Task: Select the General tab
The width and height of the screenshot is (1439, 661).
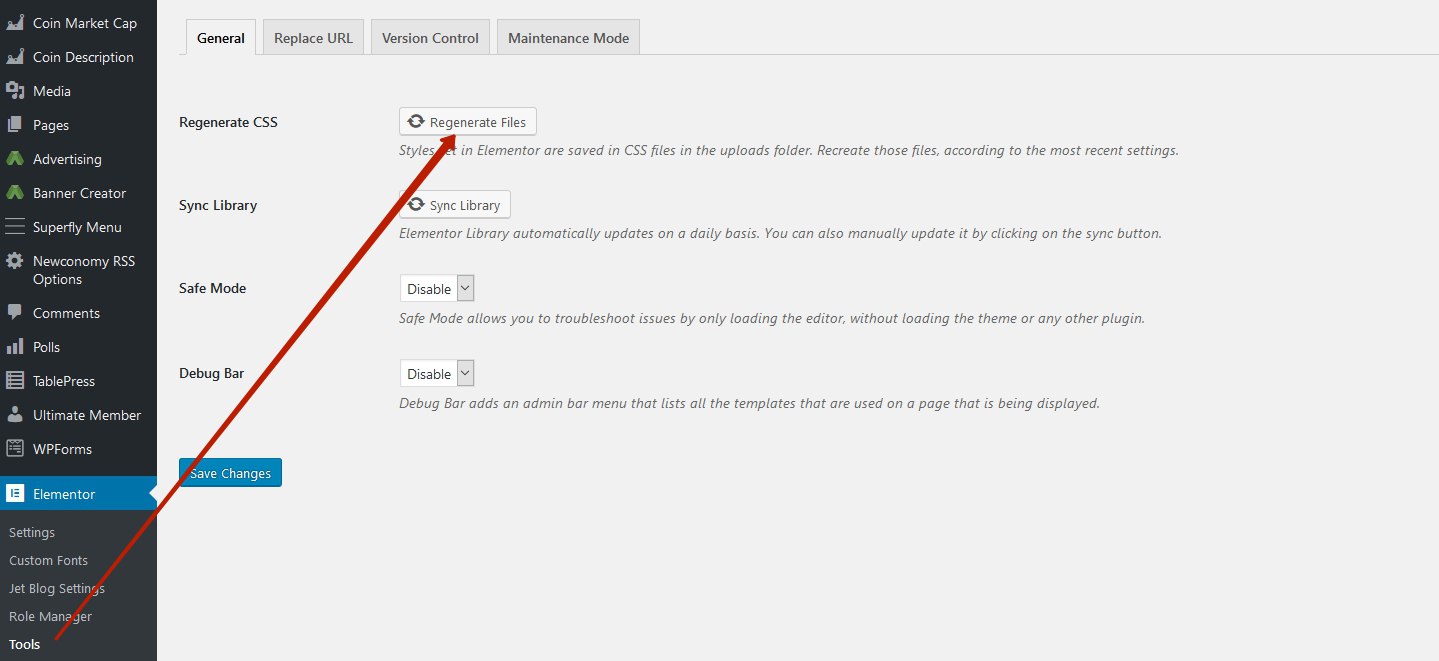Action: 221,38
